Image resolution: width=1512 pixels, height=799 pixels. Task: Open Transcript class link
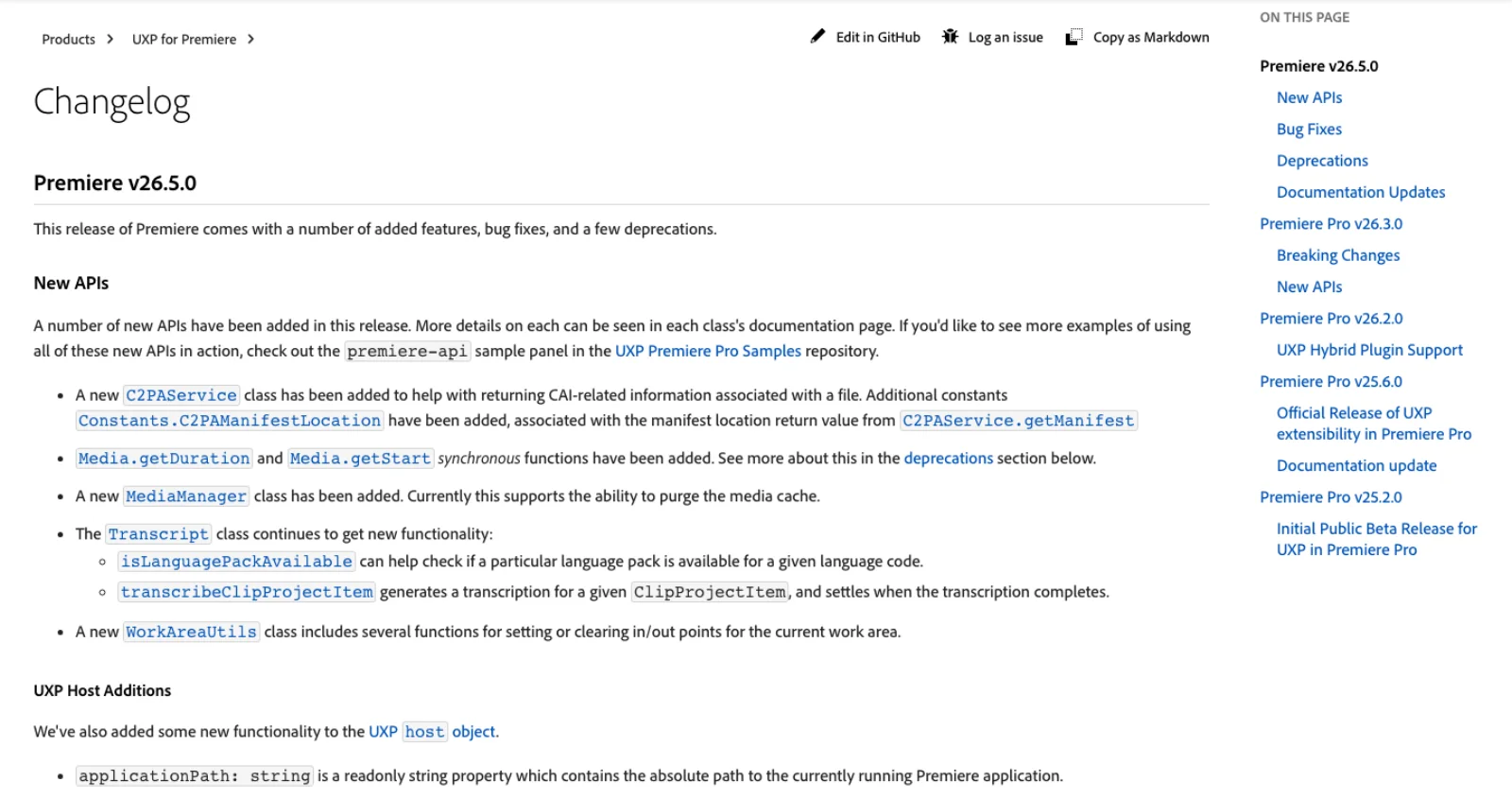(159, 534)
